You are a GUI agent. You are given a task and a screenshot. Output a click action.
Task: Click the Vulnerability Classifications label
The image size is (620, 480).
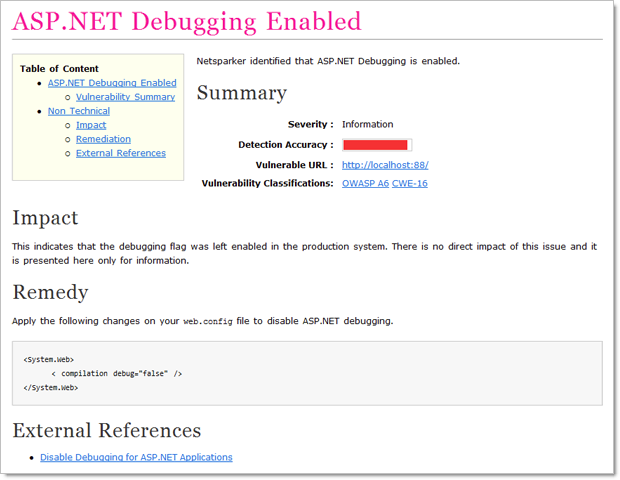(x=268, y=183)
